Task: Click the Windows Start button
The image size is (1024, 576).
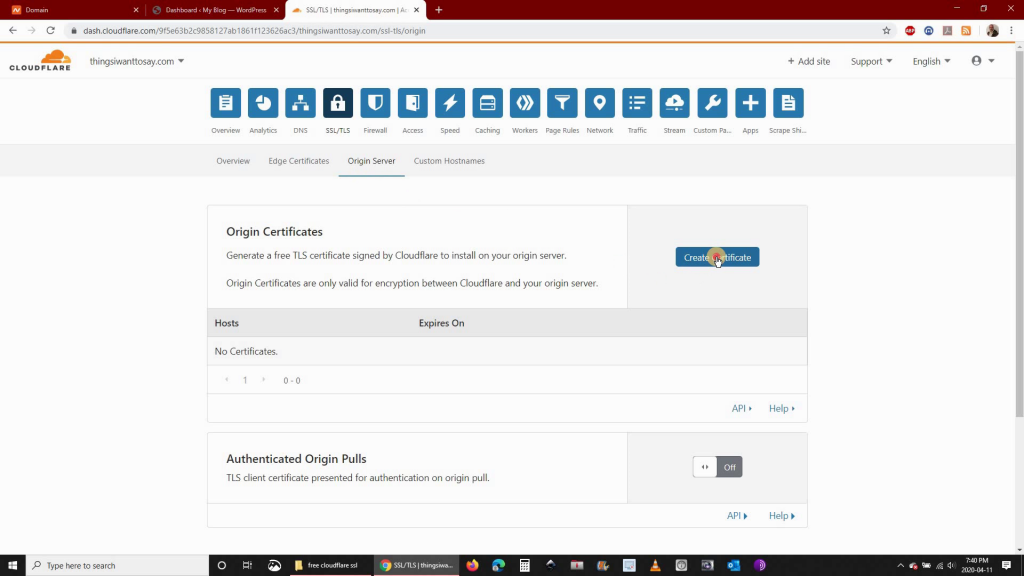Action: 12,566
